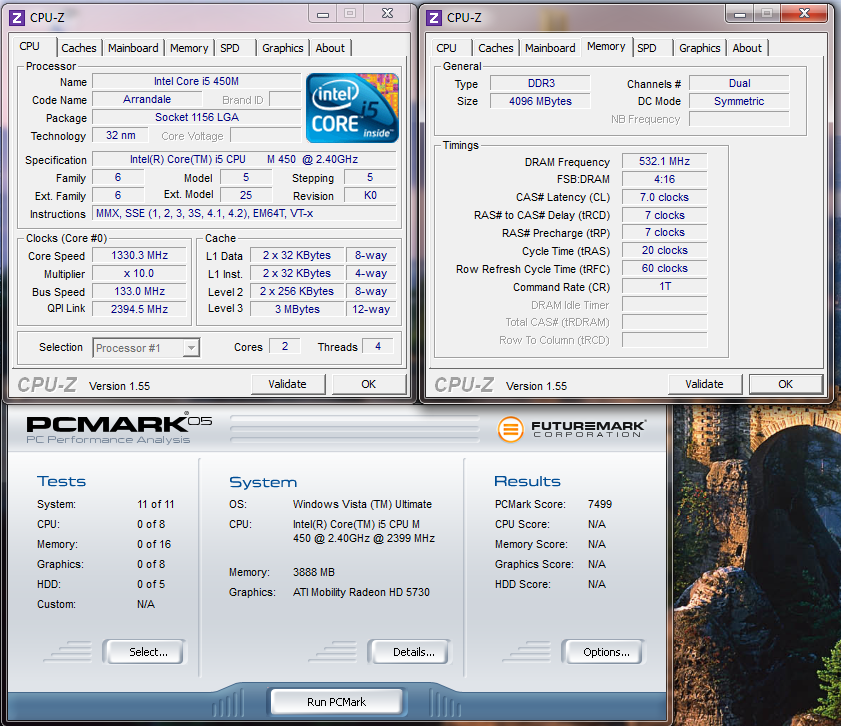Open Graphics tab in right CPU-Z window
The width and height of the screenshot is (841, 726).
click(x=699, y=48)
